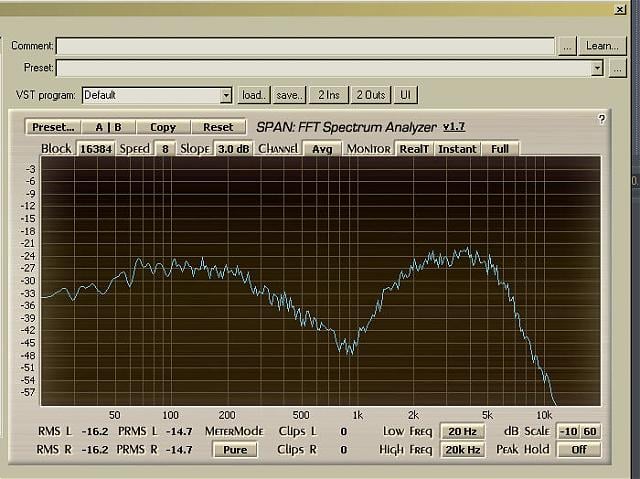The image size is (640, 479).
Task: Click the load.. button
Action: [x=254, y=95]
